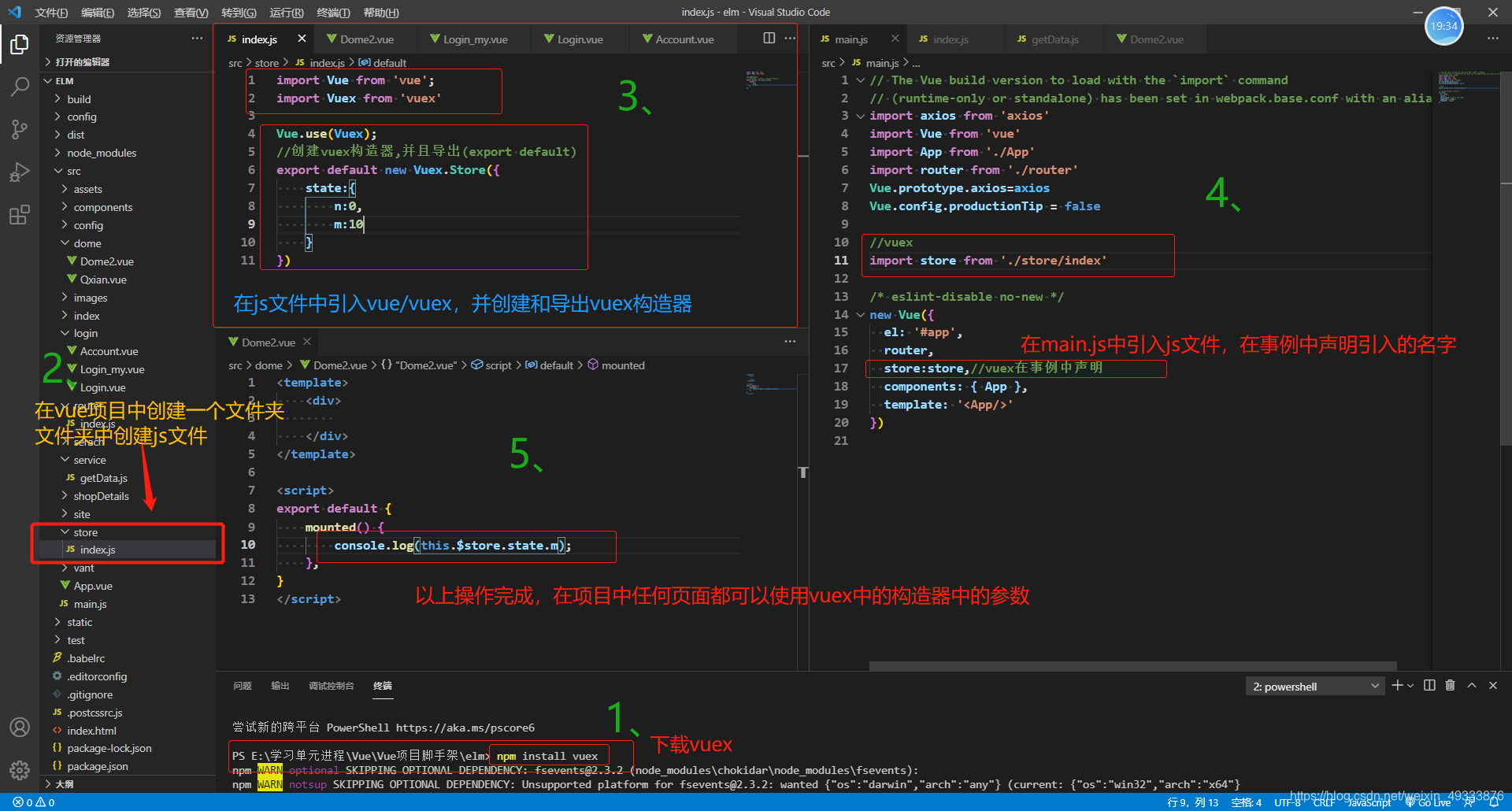Collapse the store folder
This screenshot has height=811, width=1512.
click(85, 532)
